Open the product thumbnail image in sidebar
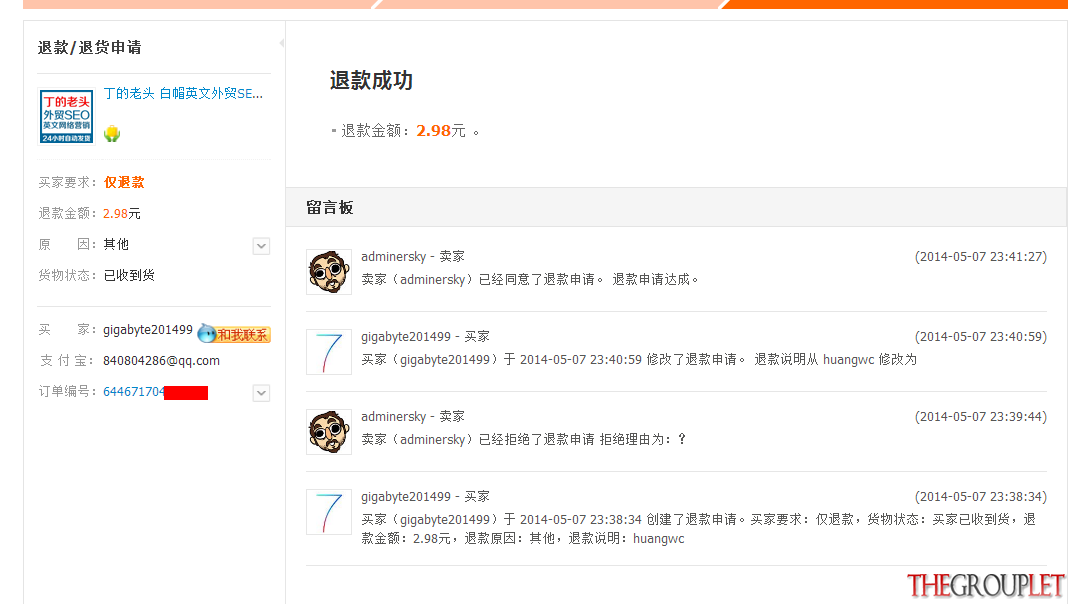 [66, 116]
